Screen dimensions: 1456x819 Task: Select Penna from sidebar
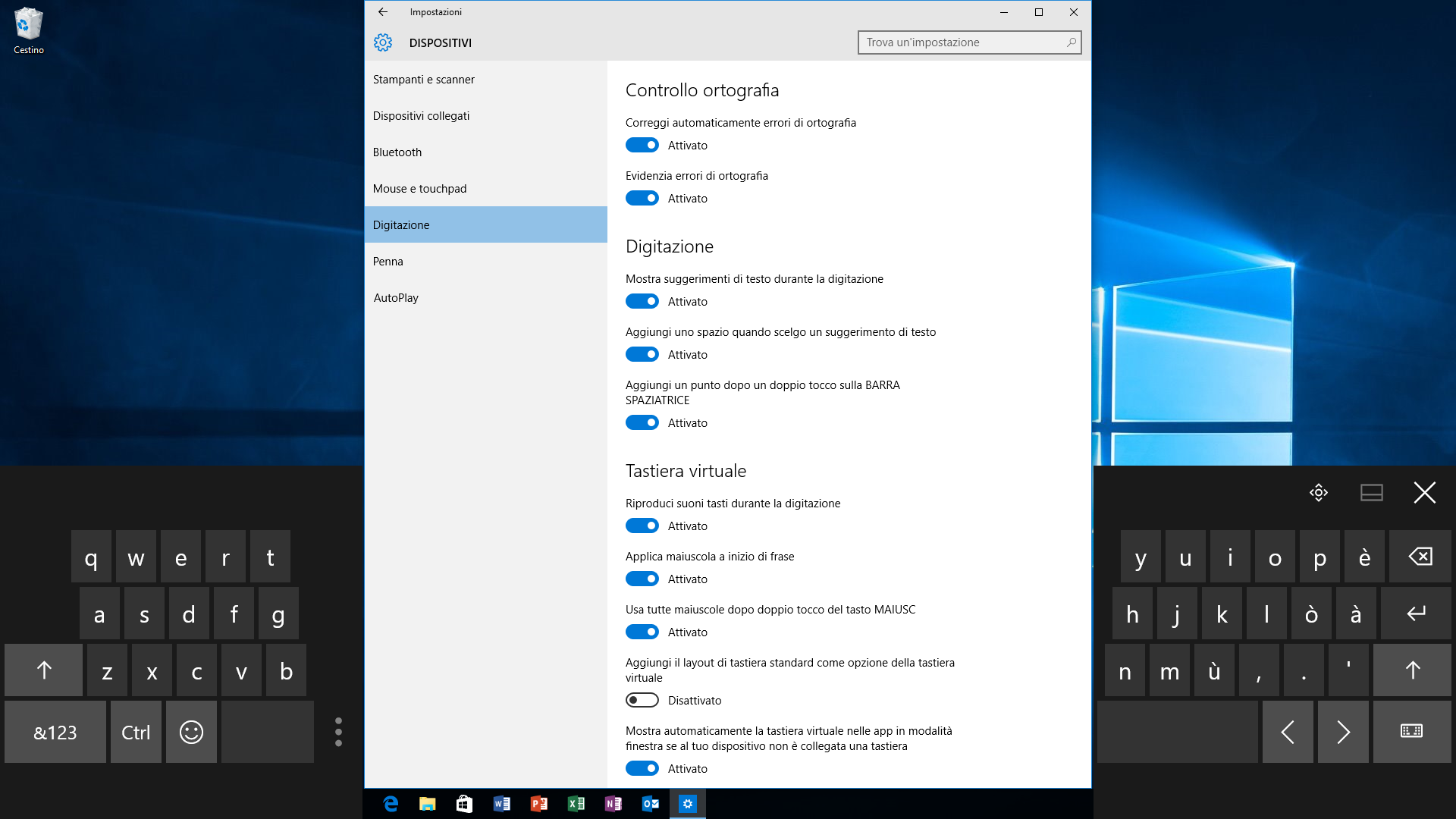click(388, 260)
